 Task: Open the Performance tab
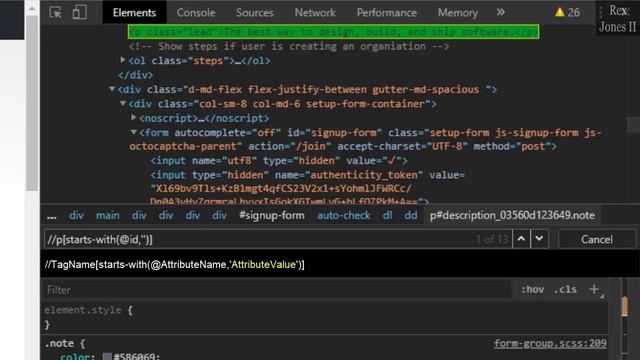coord(387,13)
